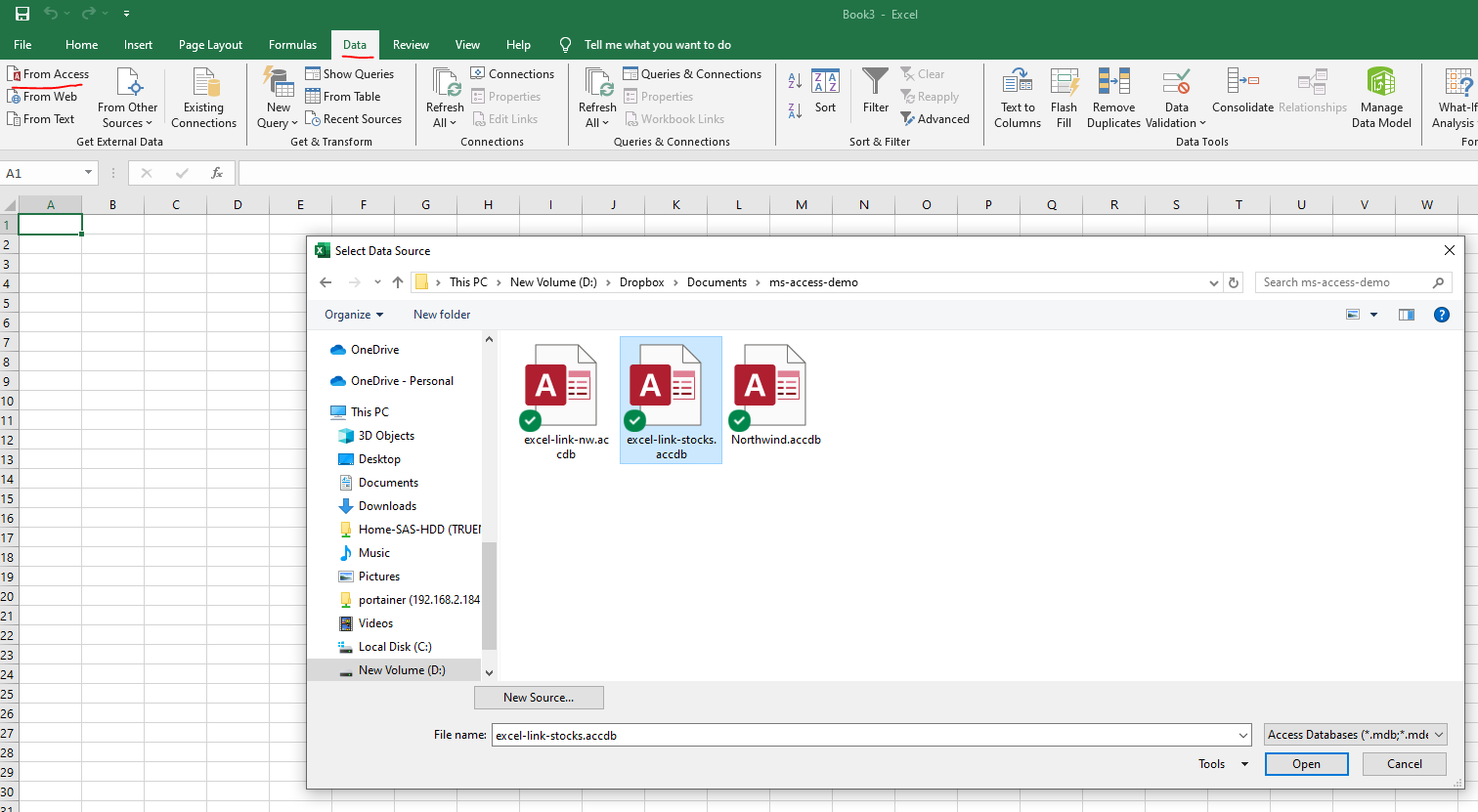
Task: Open the address bar history dropdown
Action: [1213, 282]
